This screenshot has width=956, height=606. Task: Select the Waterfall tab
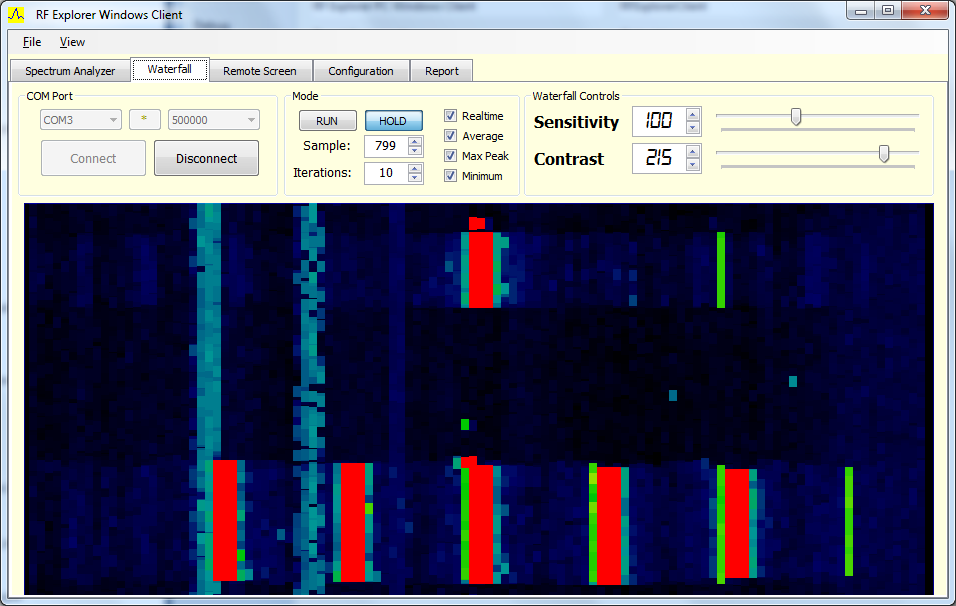[169, 70]
